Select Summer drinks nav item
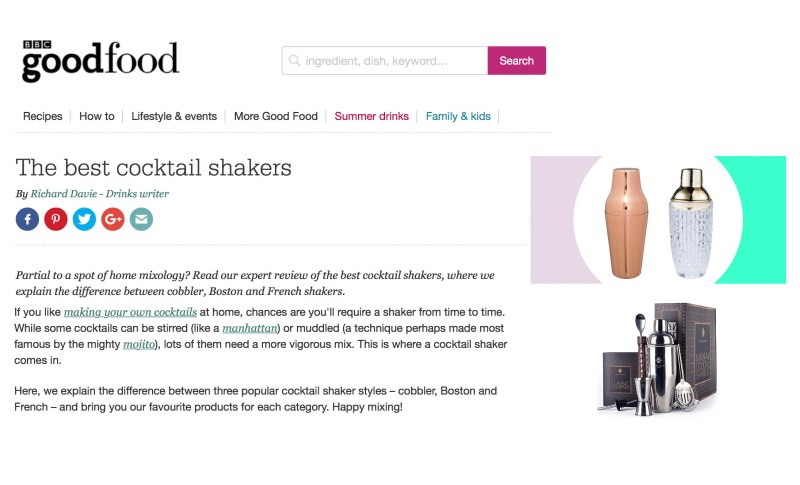The height and width of the screenshot is (485, 800). point(372,116)
